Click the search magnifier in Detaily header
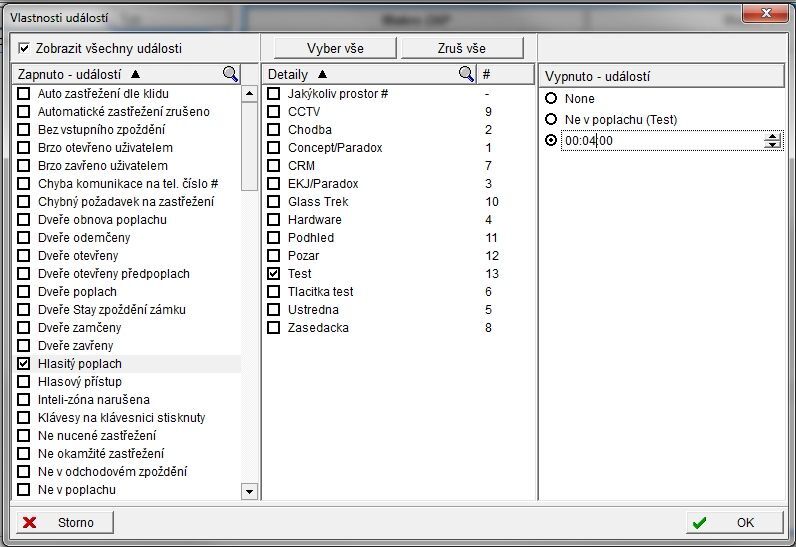 pos(466,74)
